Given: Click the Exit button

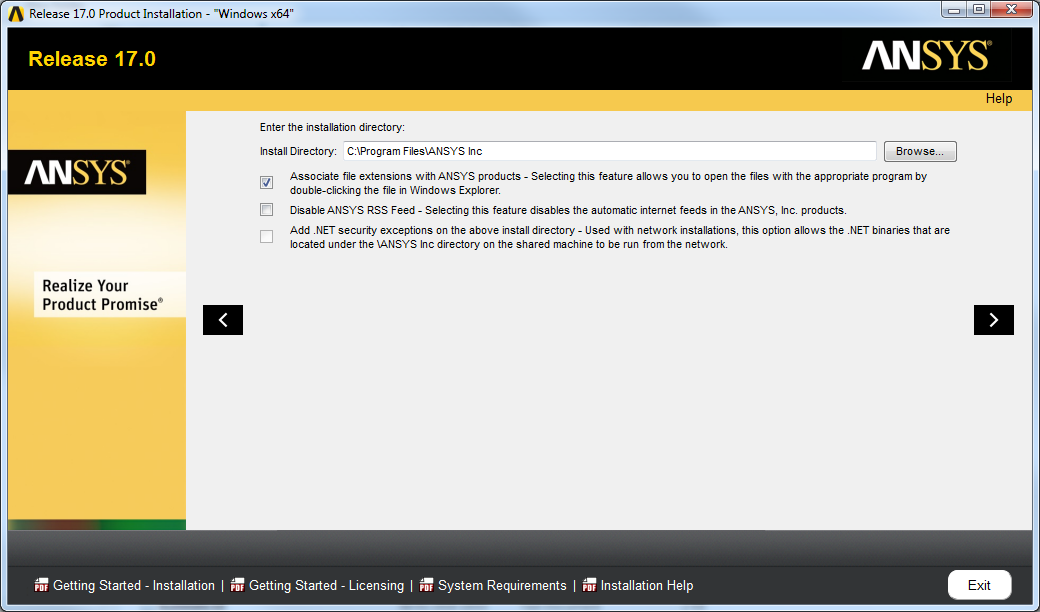Looking at the screenshot, I should point(979,585).
